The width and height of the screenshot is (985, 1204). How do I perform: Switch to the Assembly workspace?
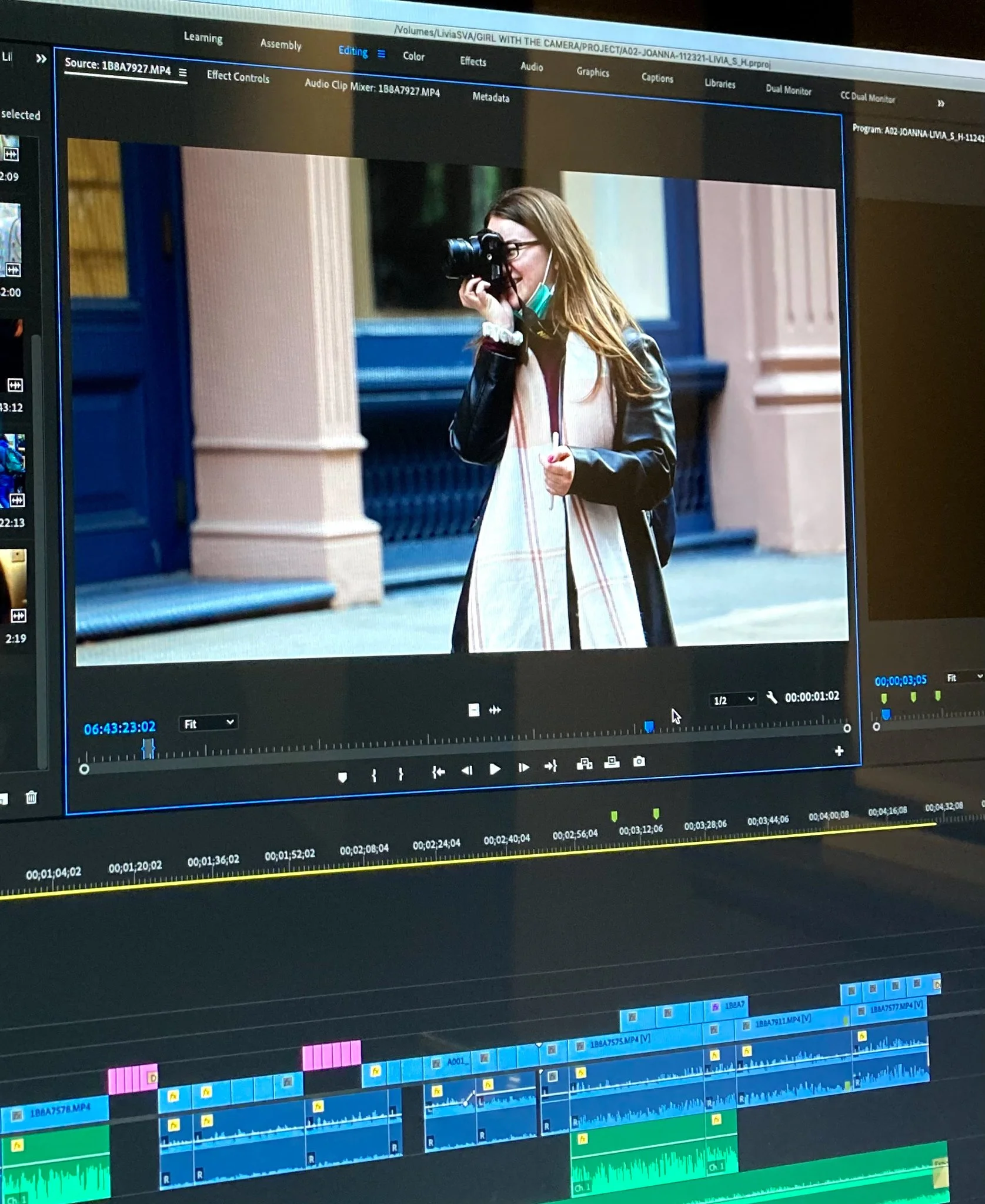pos(281,44)
